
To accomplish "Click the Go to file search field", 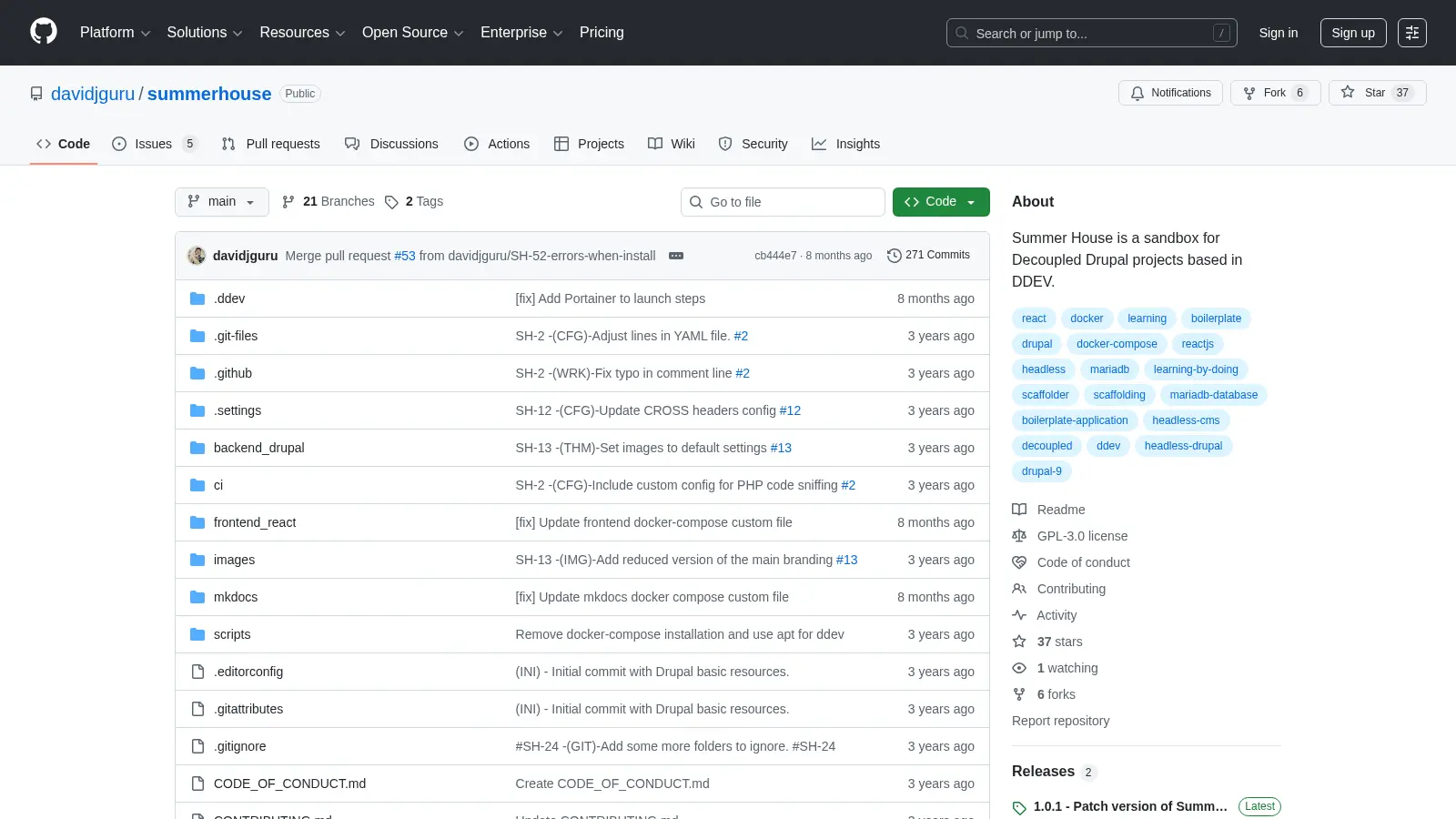I will [783, 202].
